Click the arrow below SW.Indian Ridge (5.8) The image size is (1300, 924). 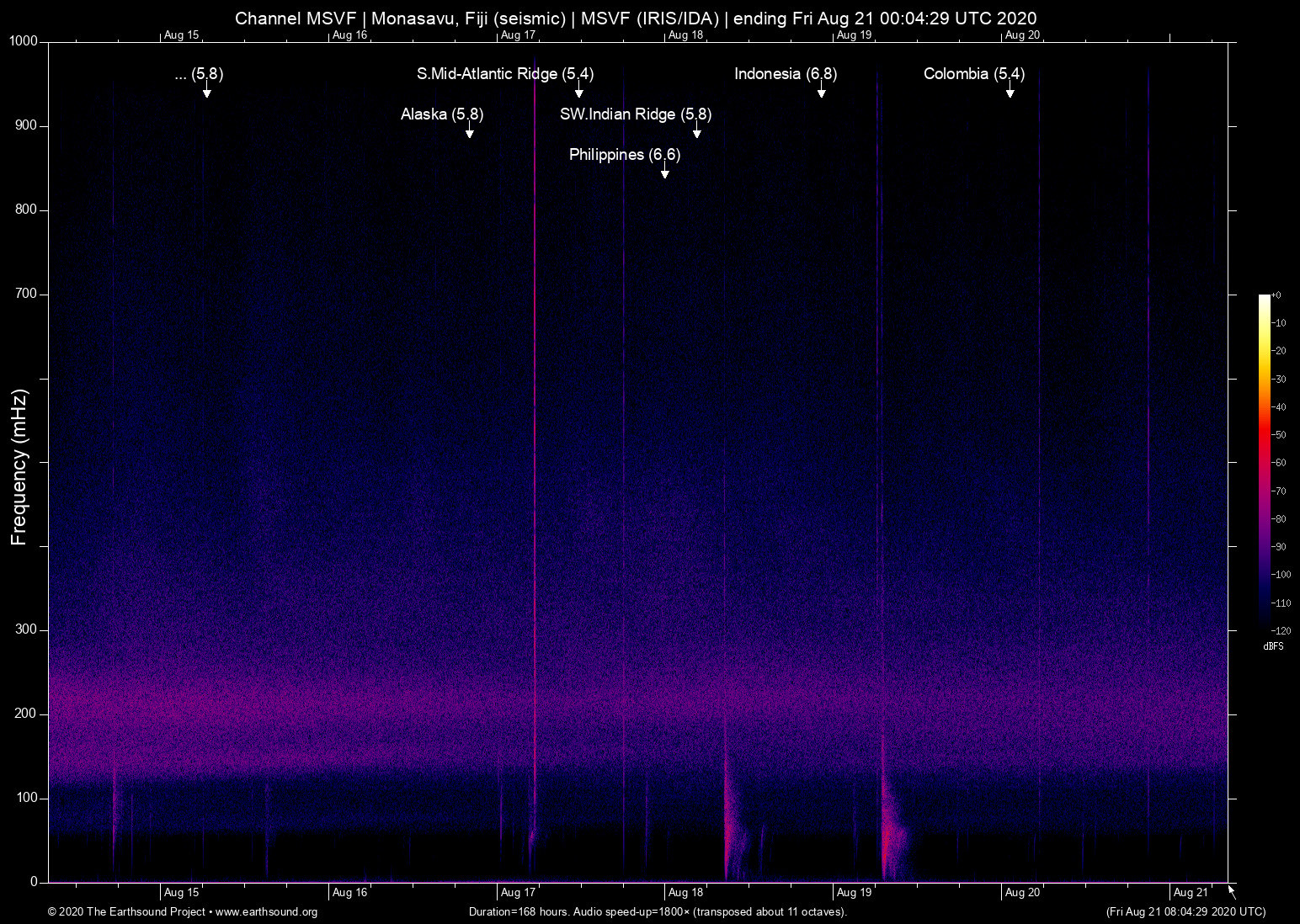pyautogui.click(x=696, y=132)
